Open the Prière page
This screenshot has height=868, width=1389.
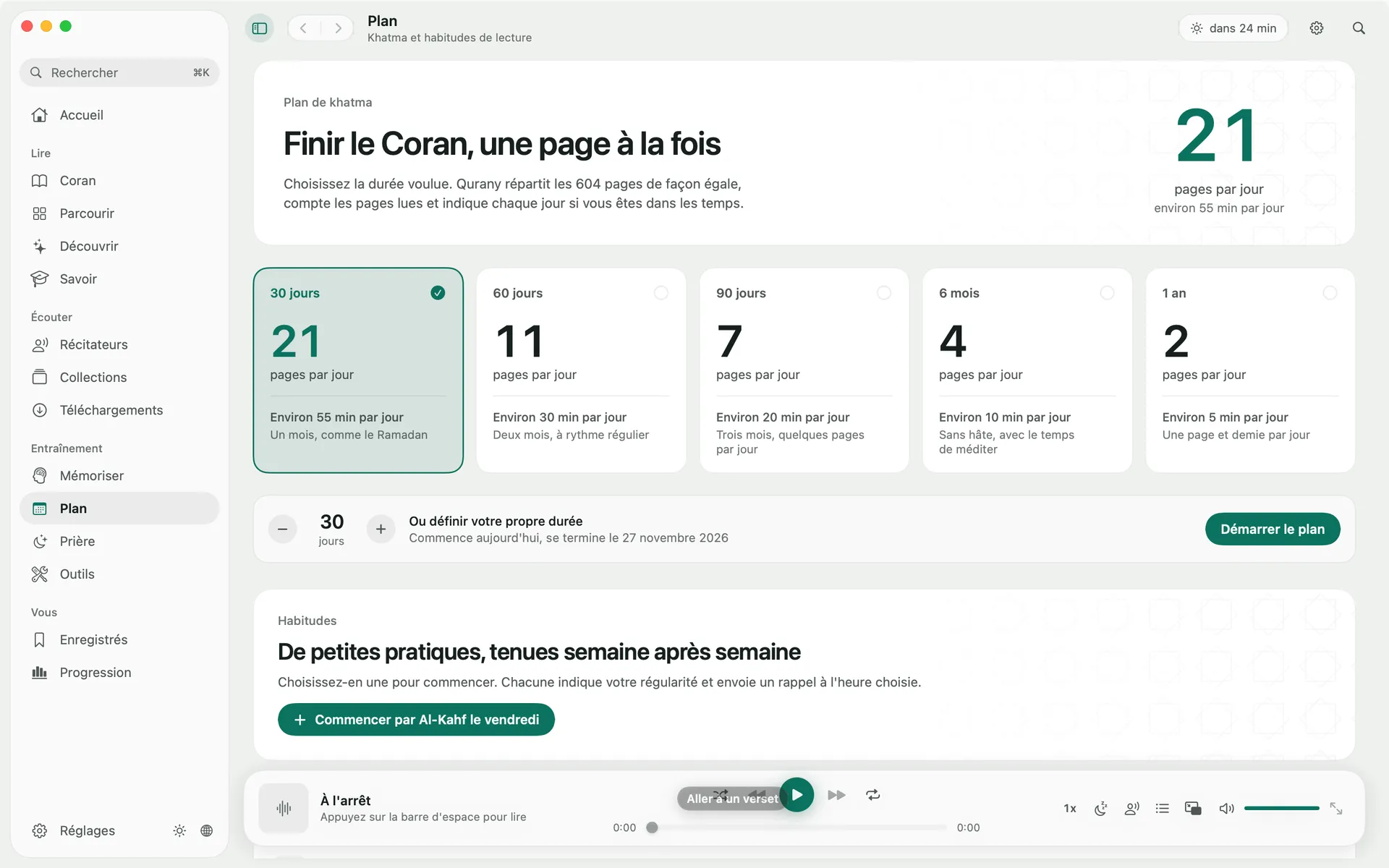click(119, 541)
